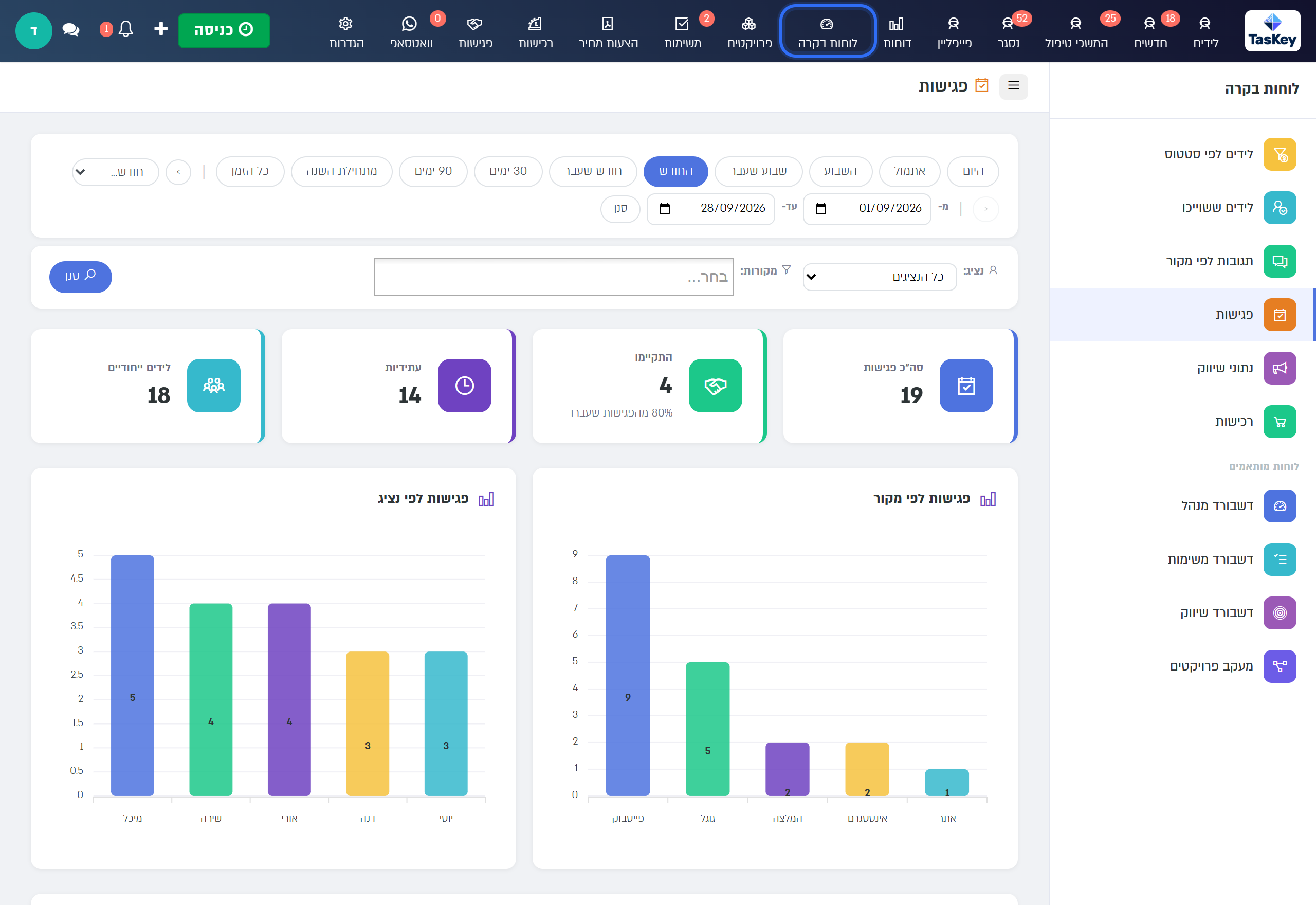This screenshot has width=1316, height=905.
Task: Click the outlined סנן button beside dates
Action: (x=620, y=209)
